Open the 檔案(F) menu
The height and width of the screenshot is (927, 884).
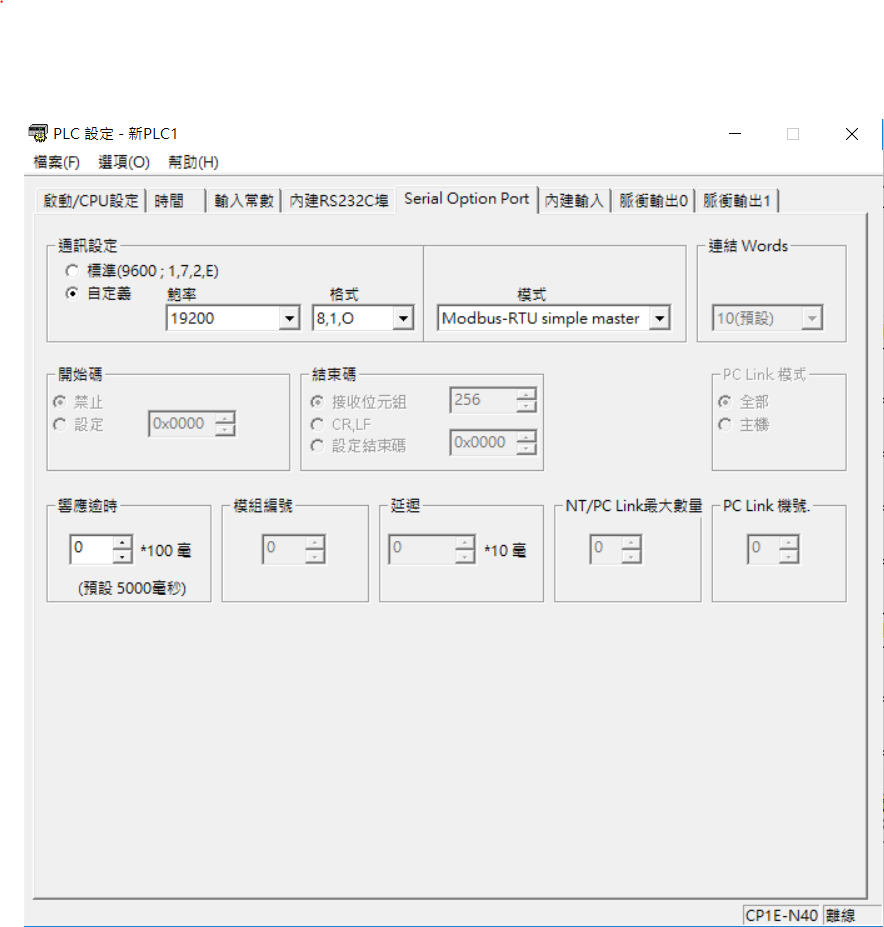pos(56,162)
